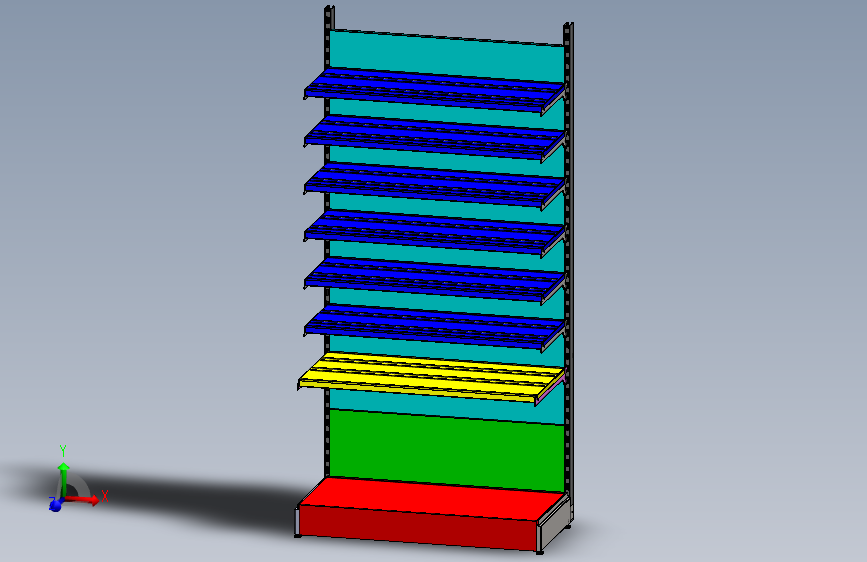Select the pink bracket under yellow shelf
This screenshot has height=562, width=867.
tap(551, 389)
